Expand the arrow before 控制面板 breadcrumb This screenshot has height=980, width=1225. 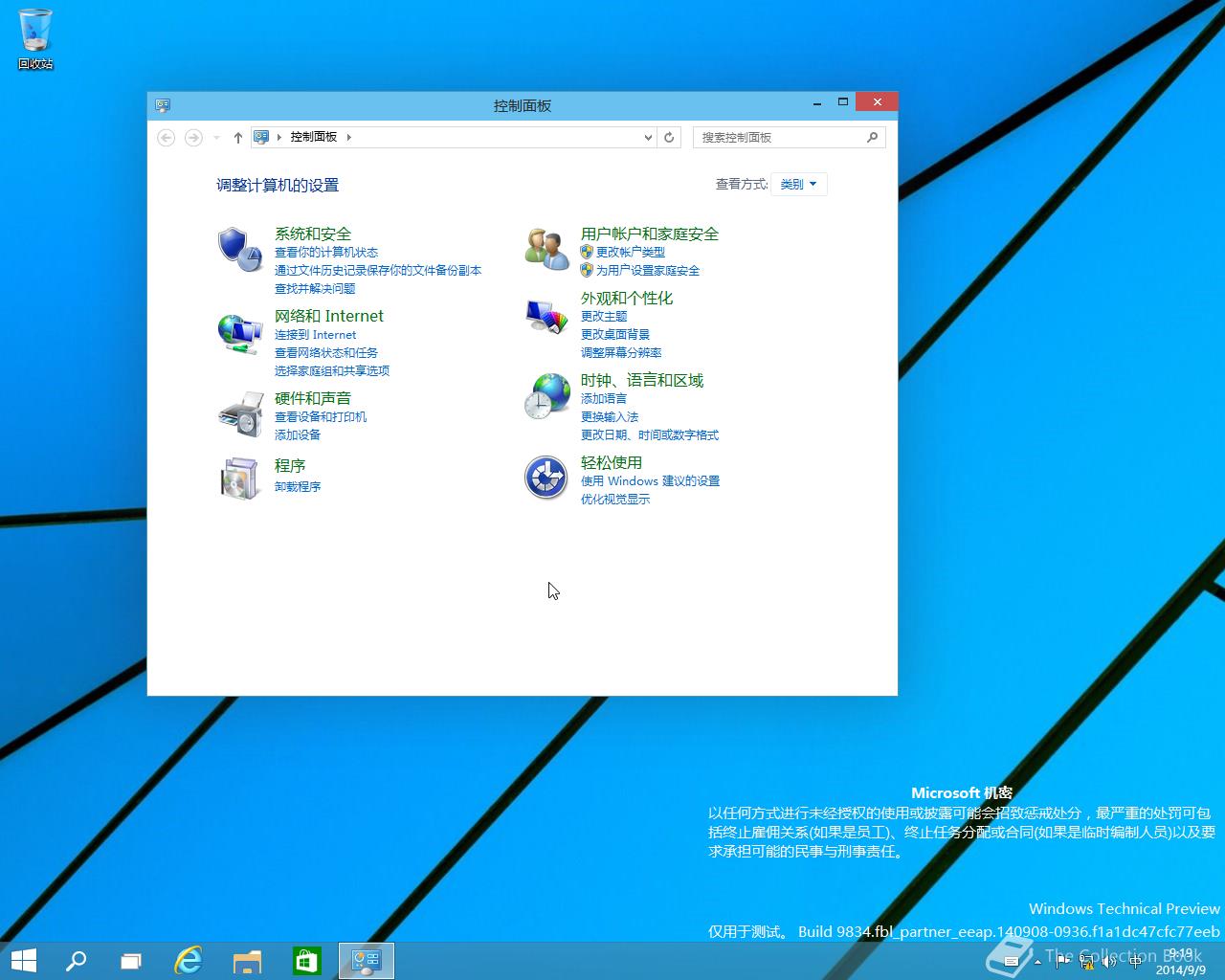[x=279, y=137]
